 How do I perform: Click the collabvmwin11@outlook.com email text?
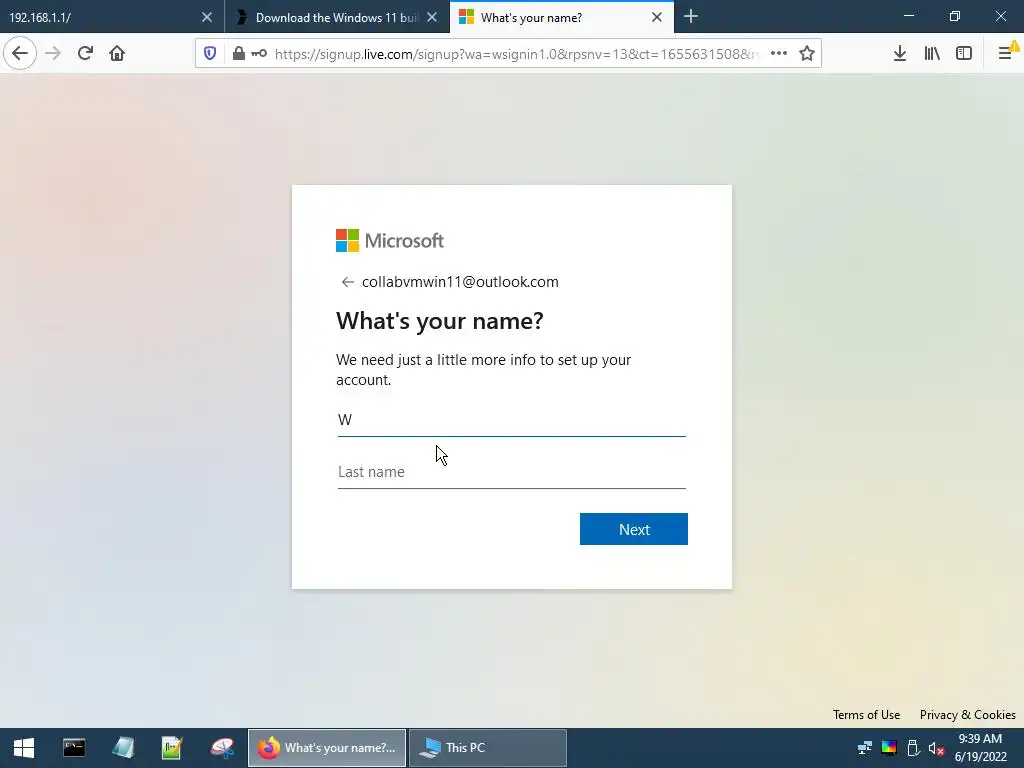(x=460, y=282)
